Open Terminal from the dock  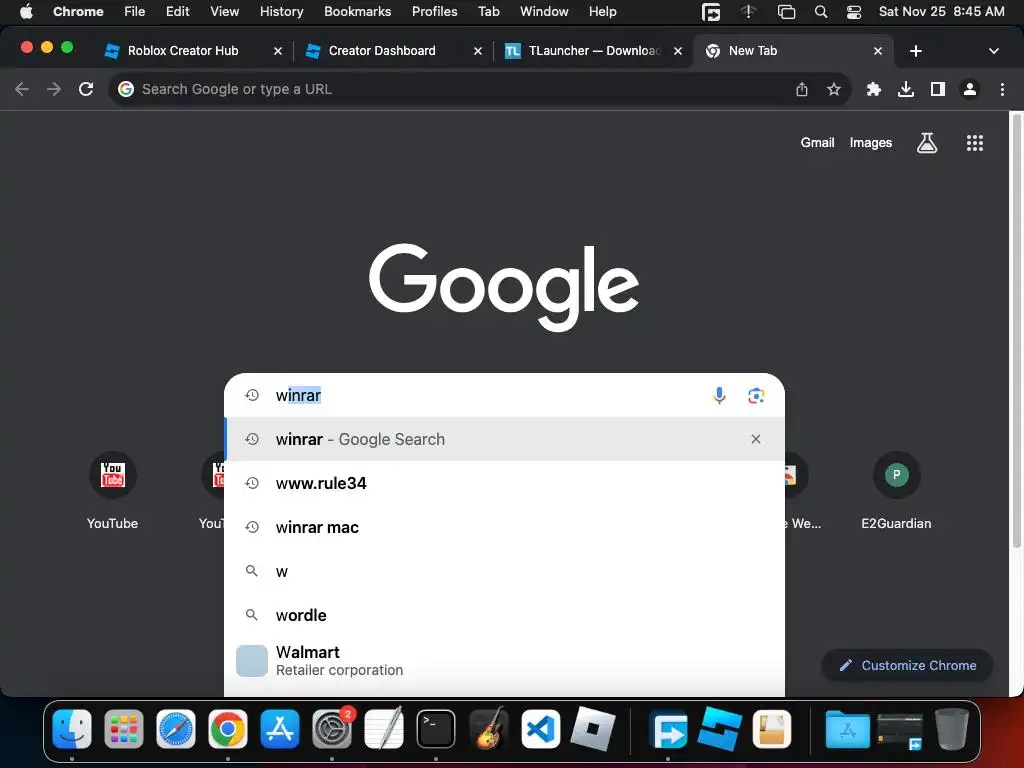click(x=436, y=729)
